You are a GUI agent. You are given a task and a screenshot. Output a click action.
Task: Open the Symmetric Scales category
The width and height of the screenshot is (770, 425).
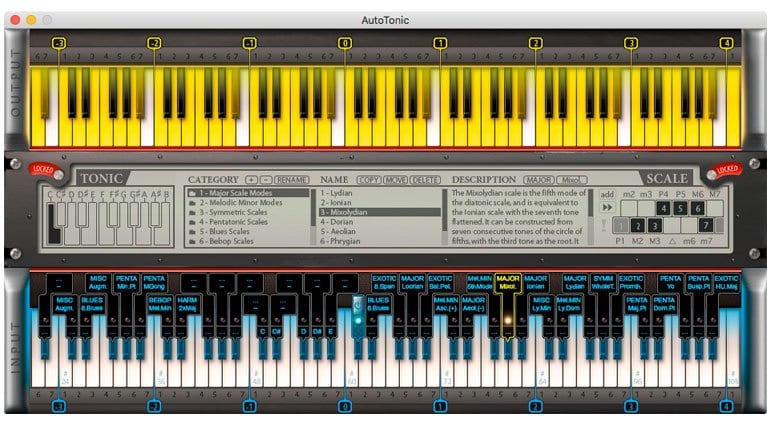coord(247,212)
